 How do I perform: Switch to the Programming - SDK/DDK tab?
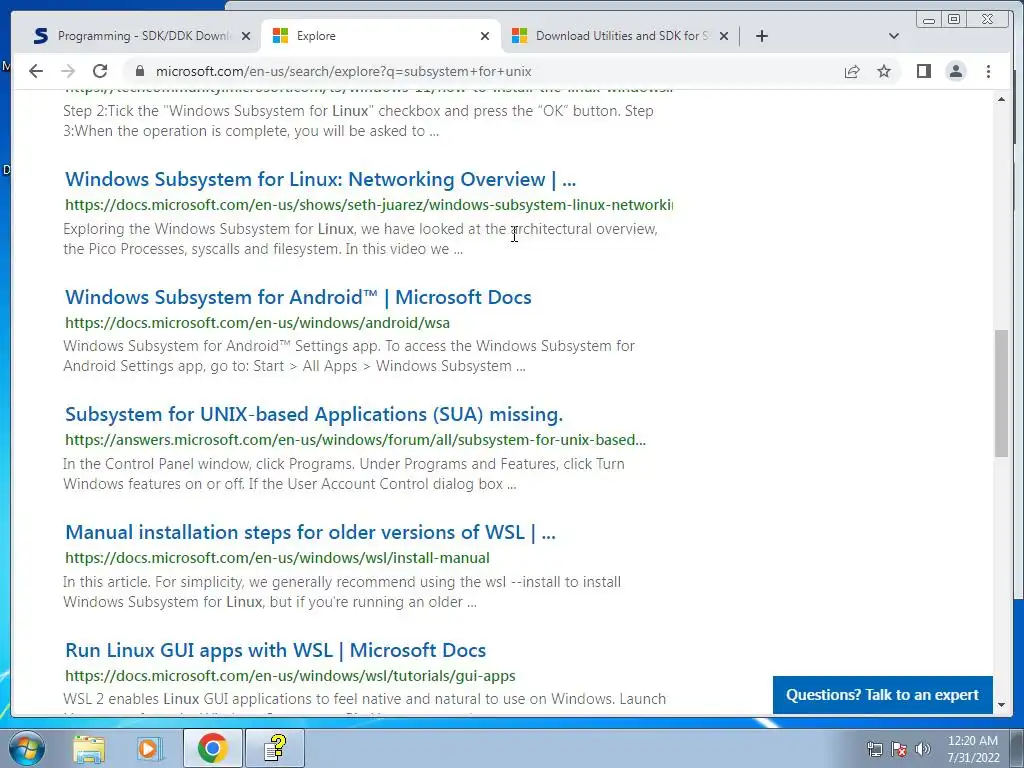(x=141, y=36)
